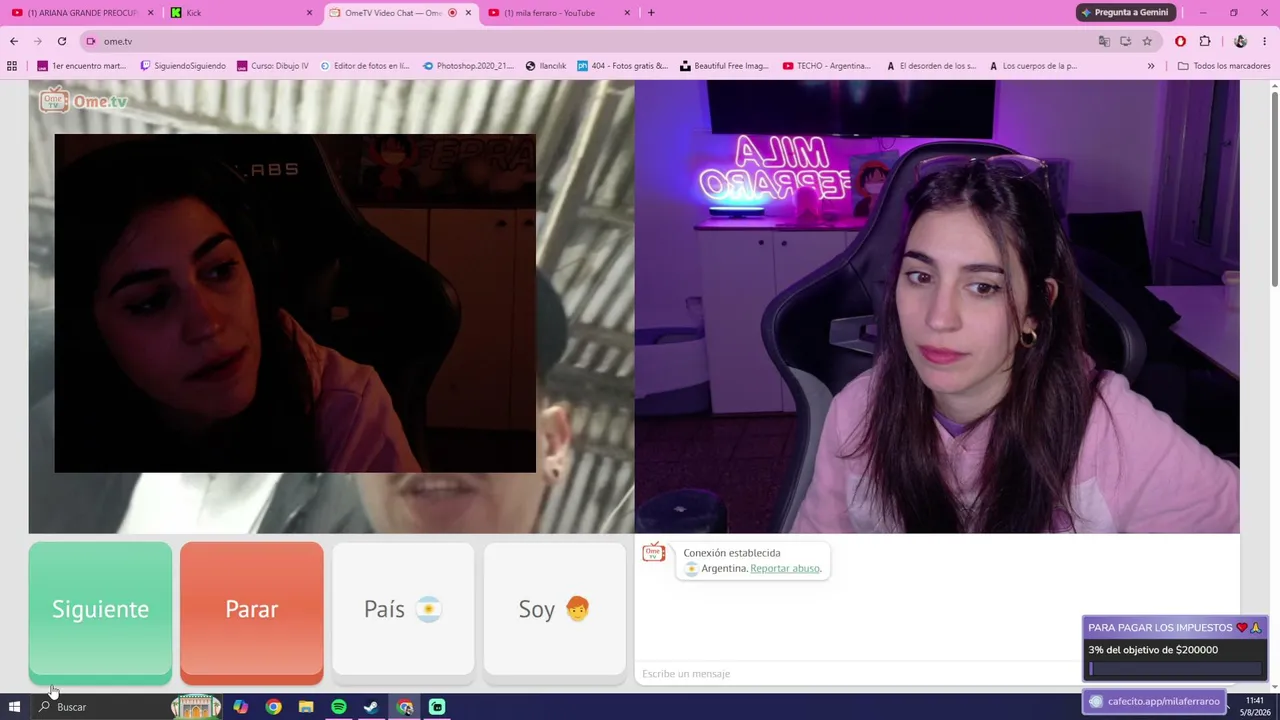This screenshot has height=720, width=1280.
Task: Reload the ome.tv page
Action: pos(62,41)
